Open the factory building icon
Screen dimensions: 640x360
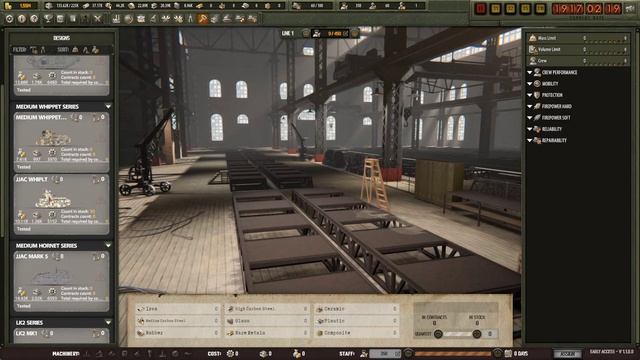116,19
